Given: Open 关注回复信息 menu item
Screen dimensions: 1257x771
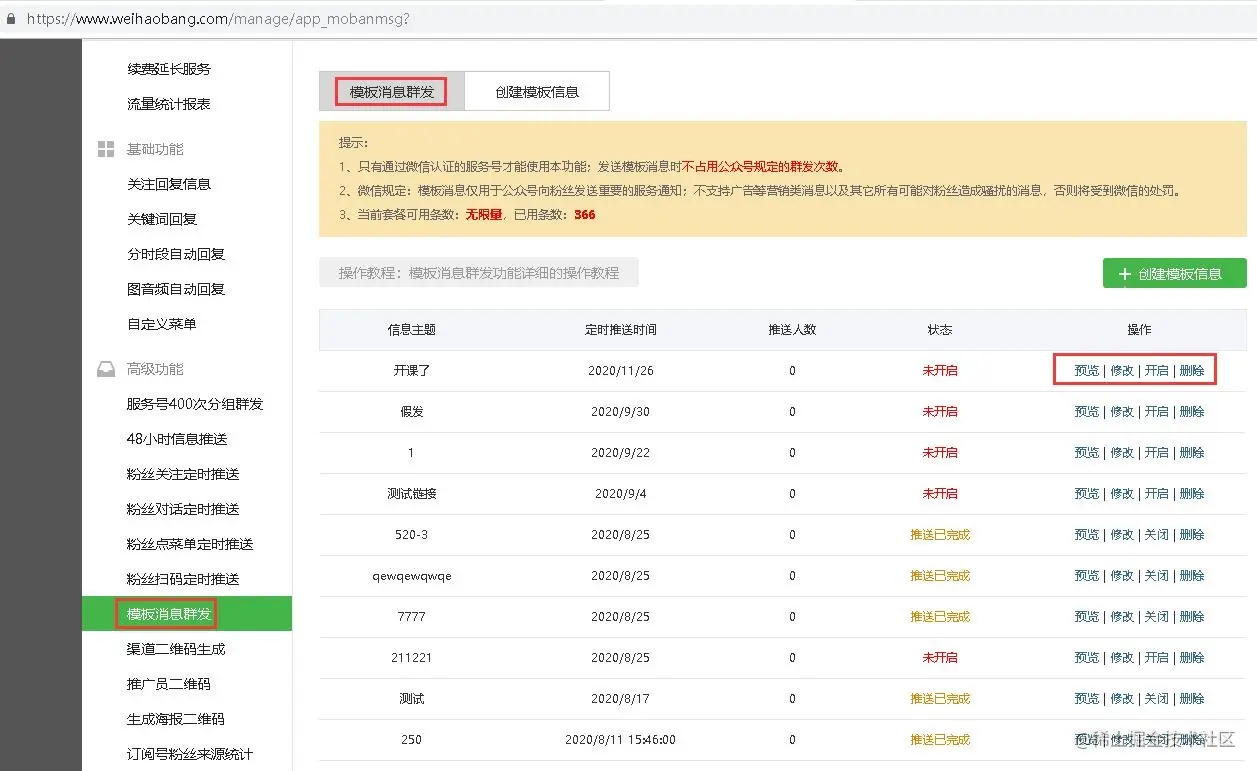Looking at the screenshot, I should (x=169, y=184).
